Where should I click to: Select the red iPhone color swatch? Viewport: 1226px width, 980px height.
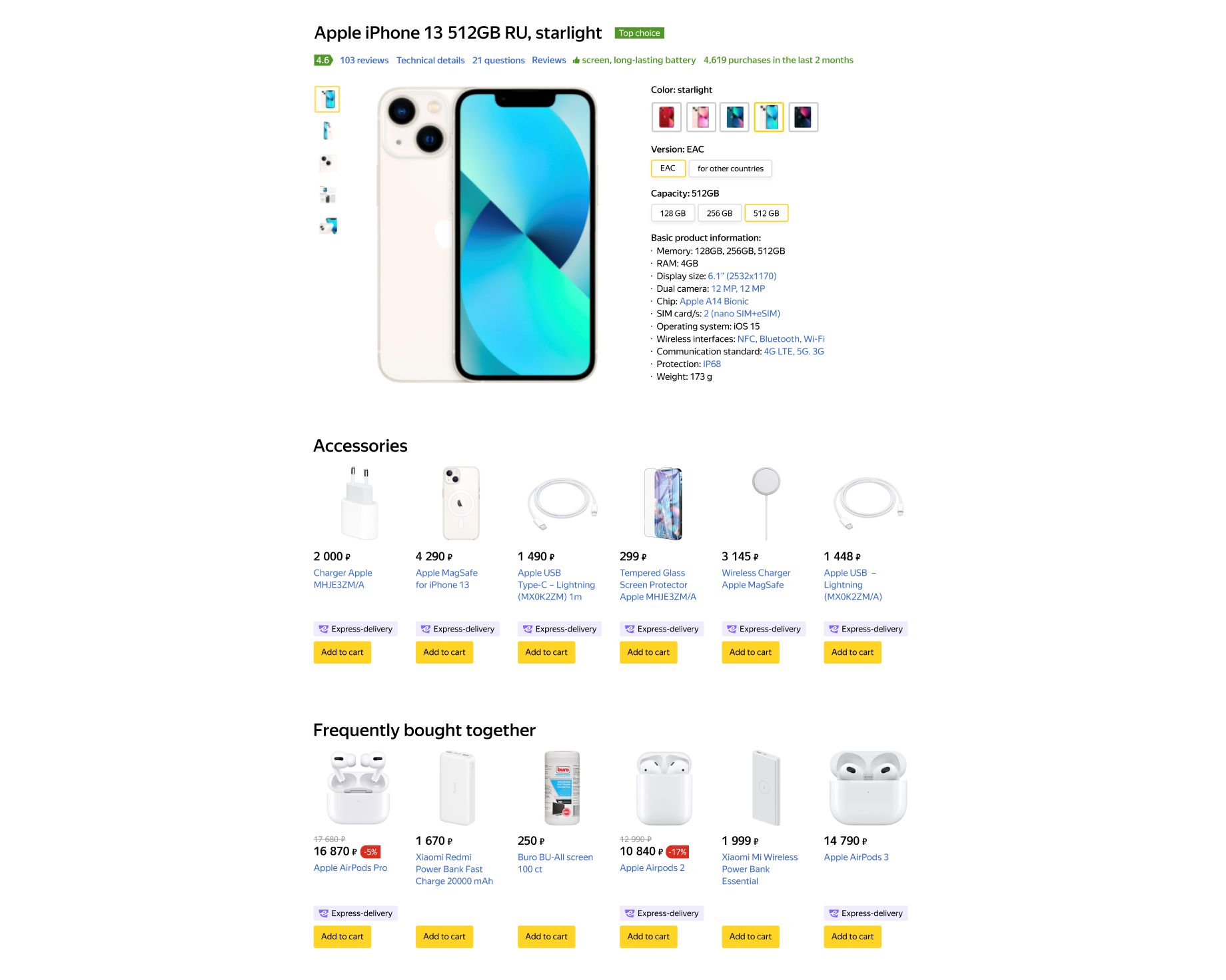pyautogui.click(x=666, y=117)
